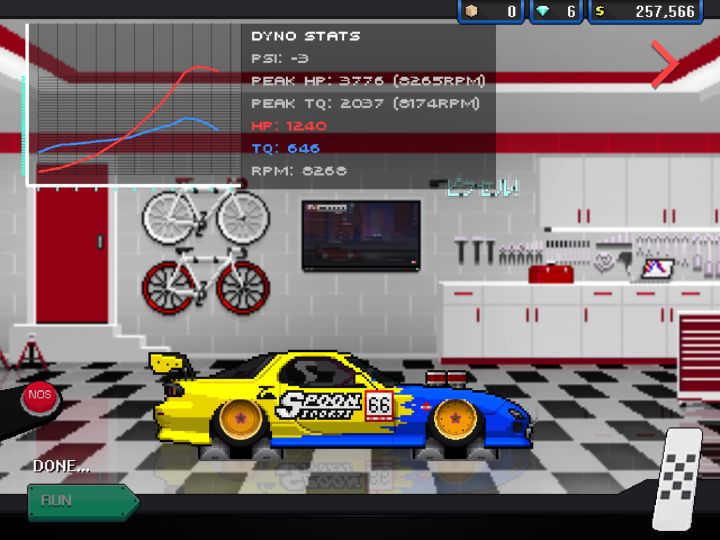The height and width of the screenshot is (540, 720).
Task: Go to the next screen with the red arrow
Action: (x=664, y=64)
